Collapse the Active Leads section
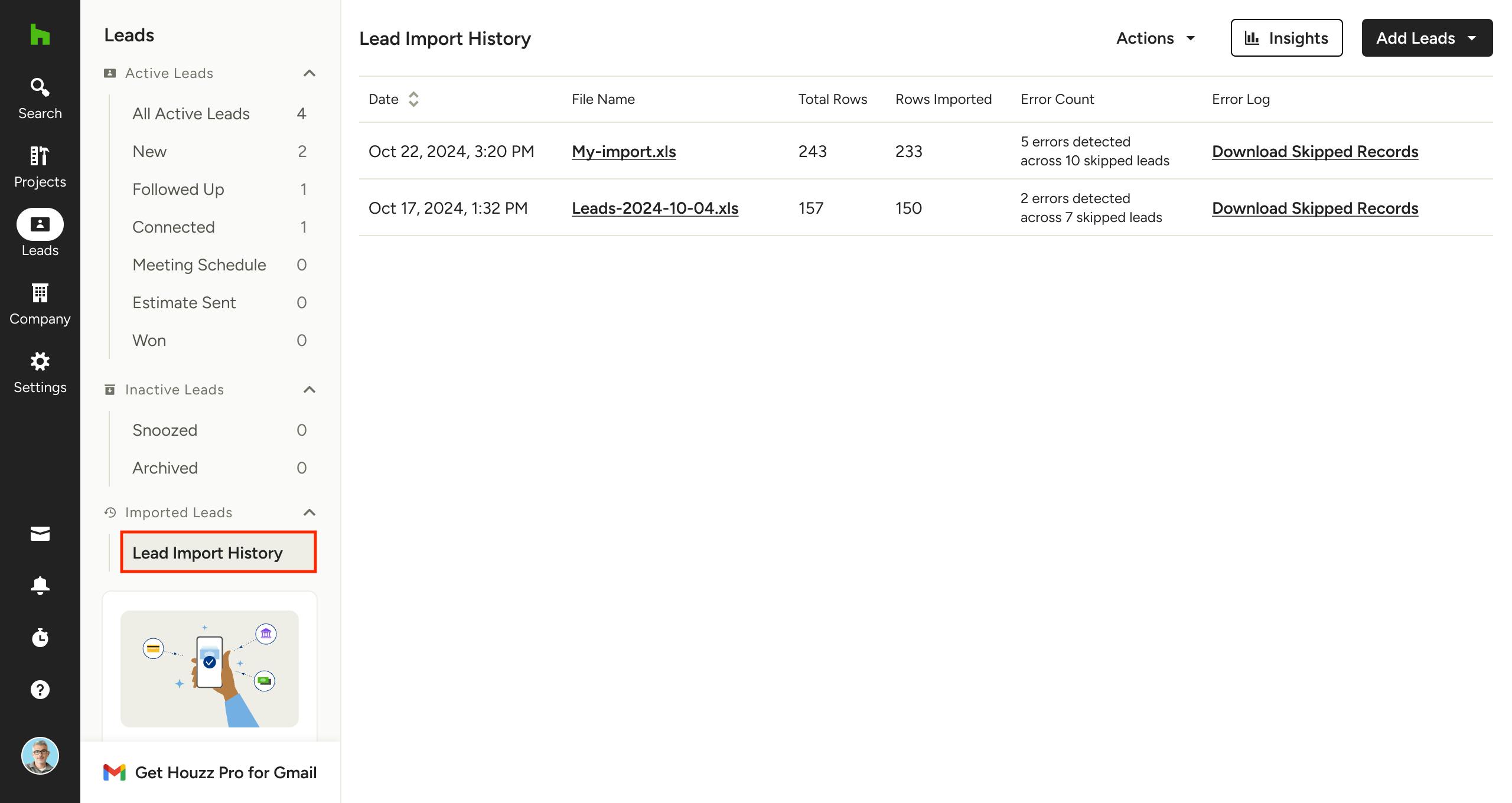Viewport: 1512px width, 803px height. click(x=309, y=73)
